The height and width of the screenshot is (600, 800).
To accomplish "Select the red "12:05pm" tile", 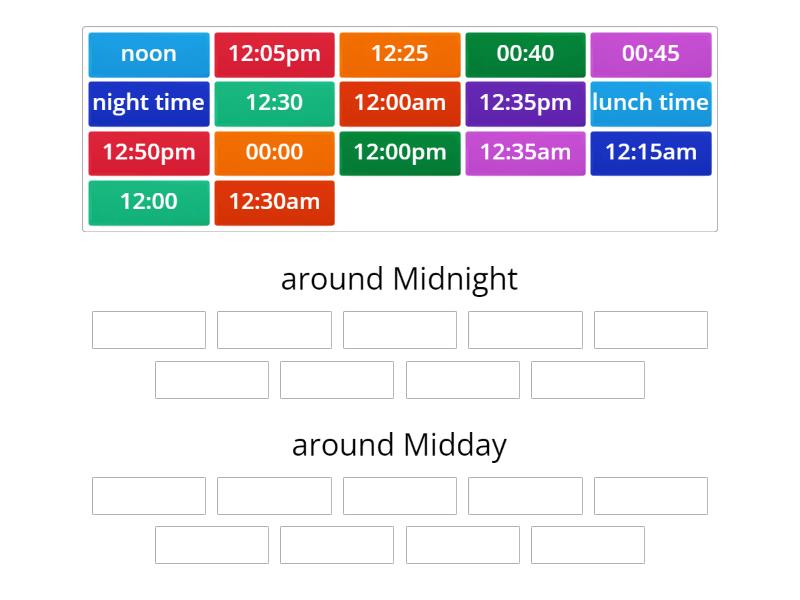I will [x=274, y=54].
